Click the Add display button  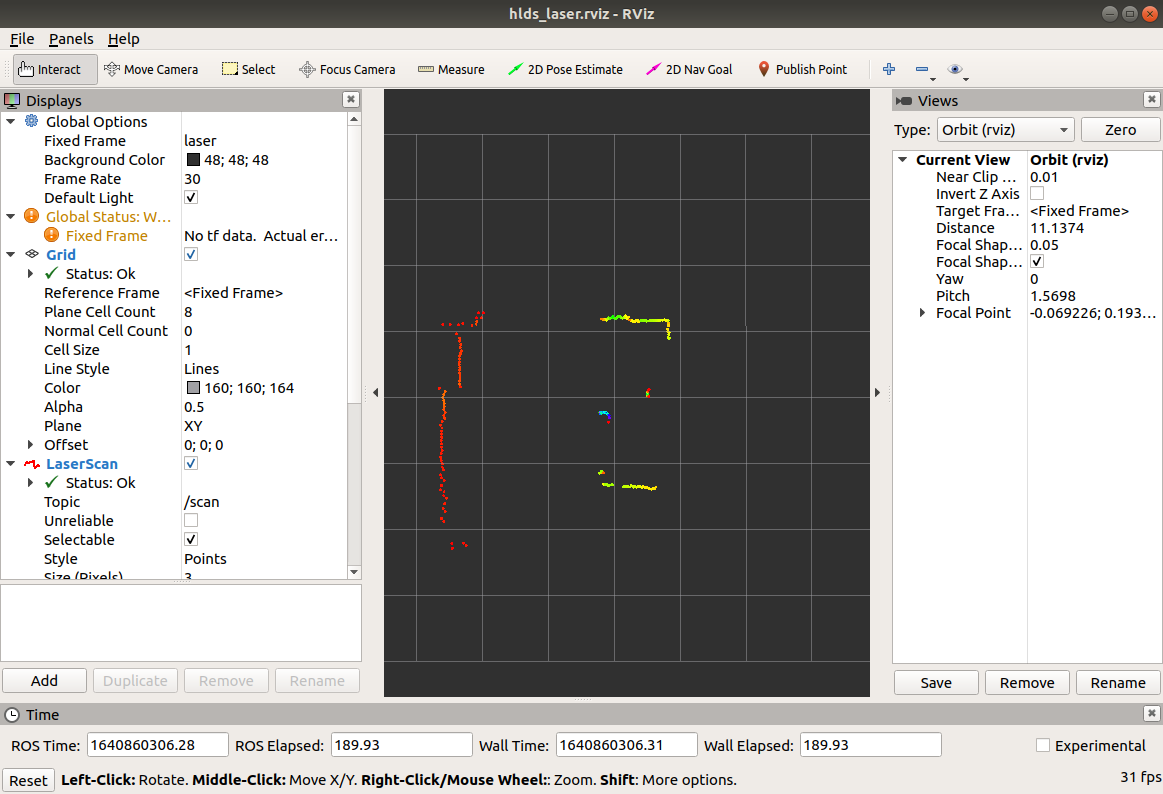[45, 681]
